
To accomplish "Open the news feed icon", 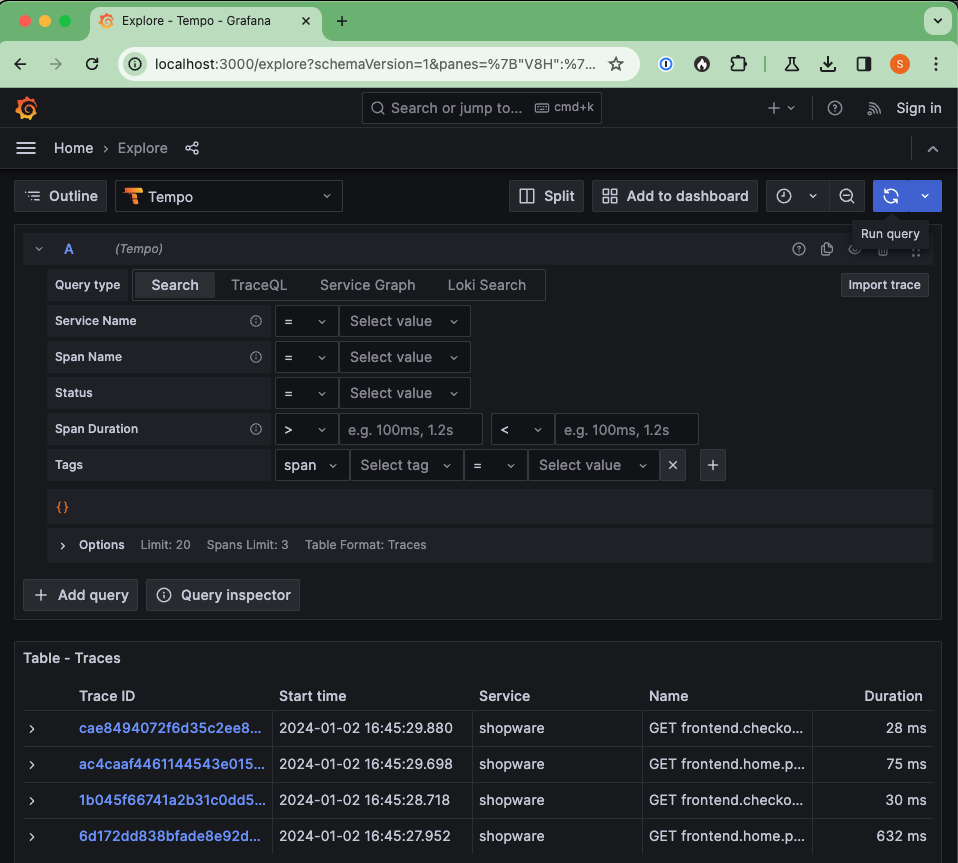I will 874,108.
